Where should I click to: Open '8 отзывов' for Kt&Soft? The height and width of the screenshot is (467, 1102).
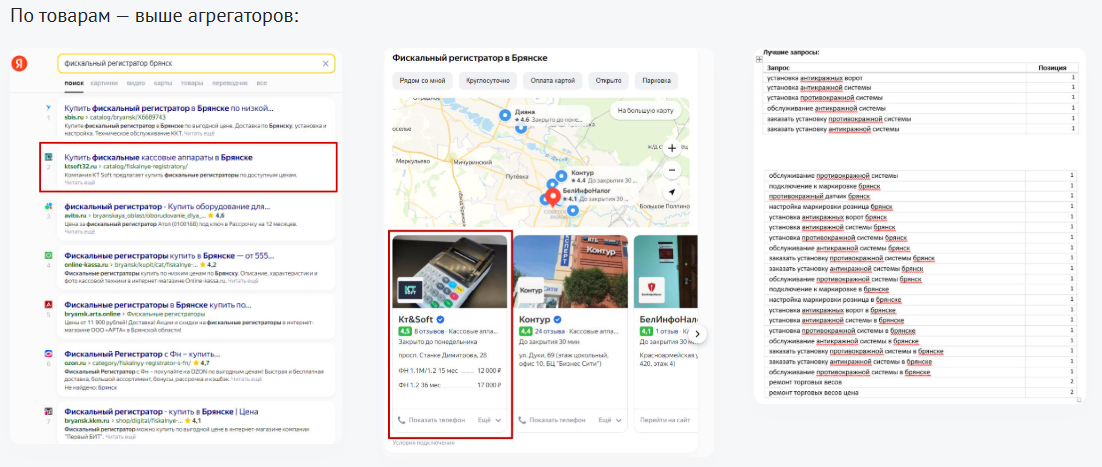[429, 331]
